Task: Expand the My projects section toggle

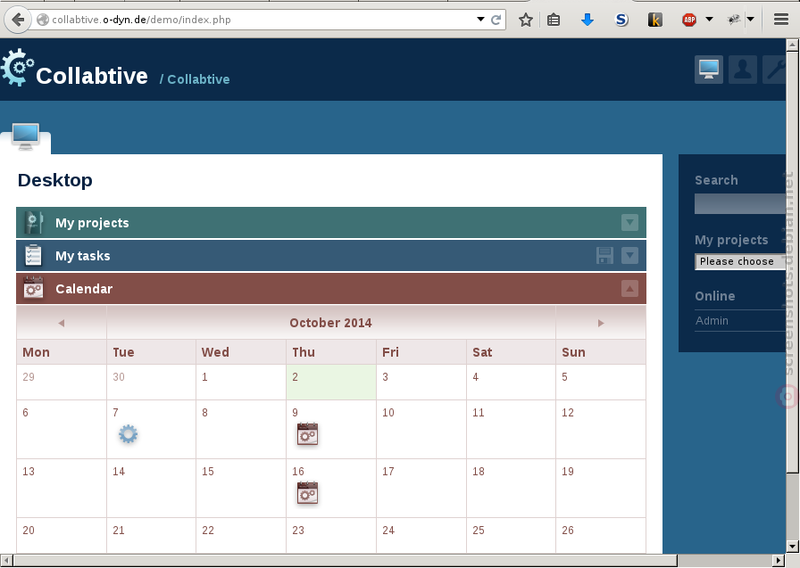Action: coord(630,223)
